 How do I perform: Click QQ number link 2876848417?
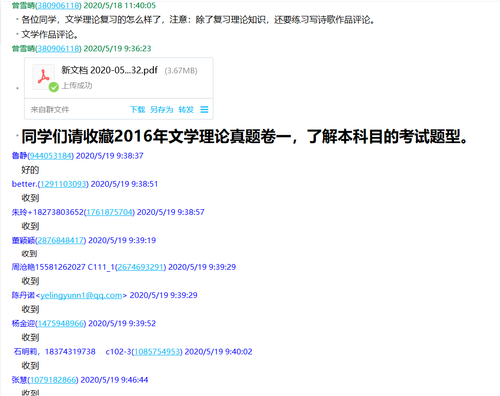60,240
